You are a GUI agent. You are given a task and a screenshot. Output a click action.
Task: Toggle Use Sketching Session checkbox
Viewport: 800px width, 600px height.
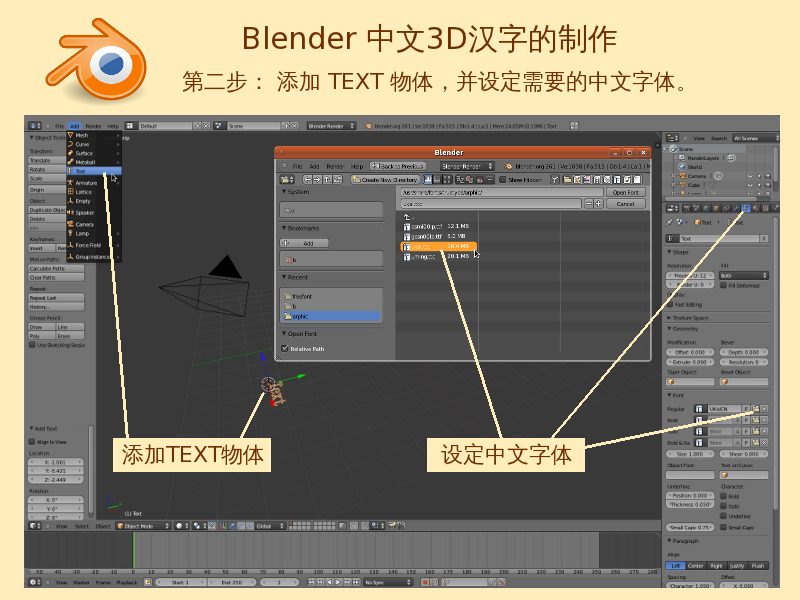tap(32, 345)
